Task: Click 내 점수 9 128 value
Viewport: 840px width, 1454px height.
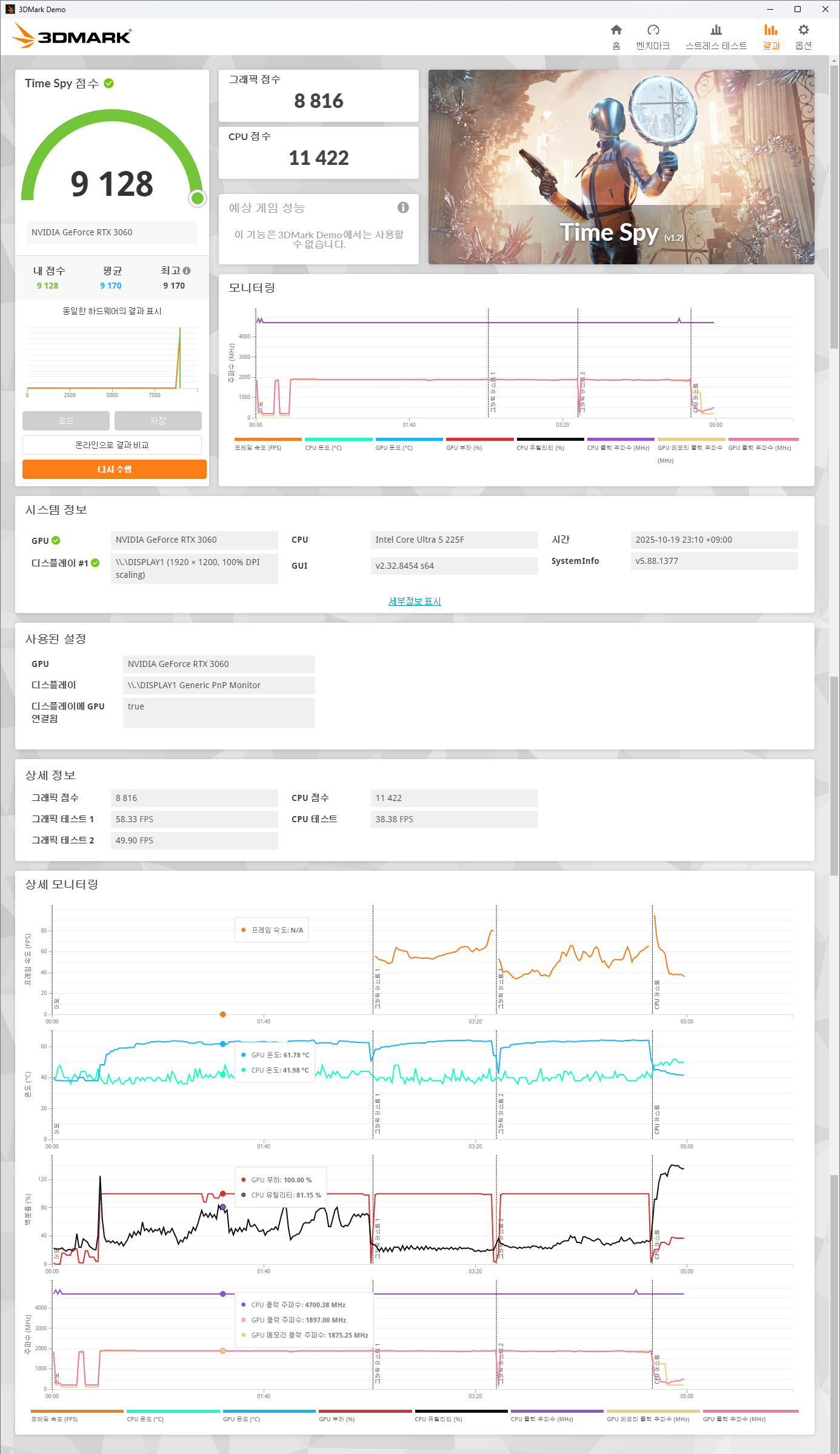Action: click(47, 286)
